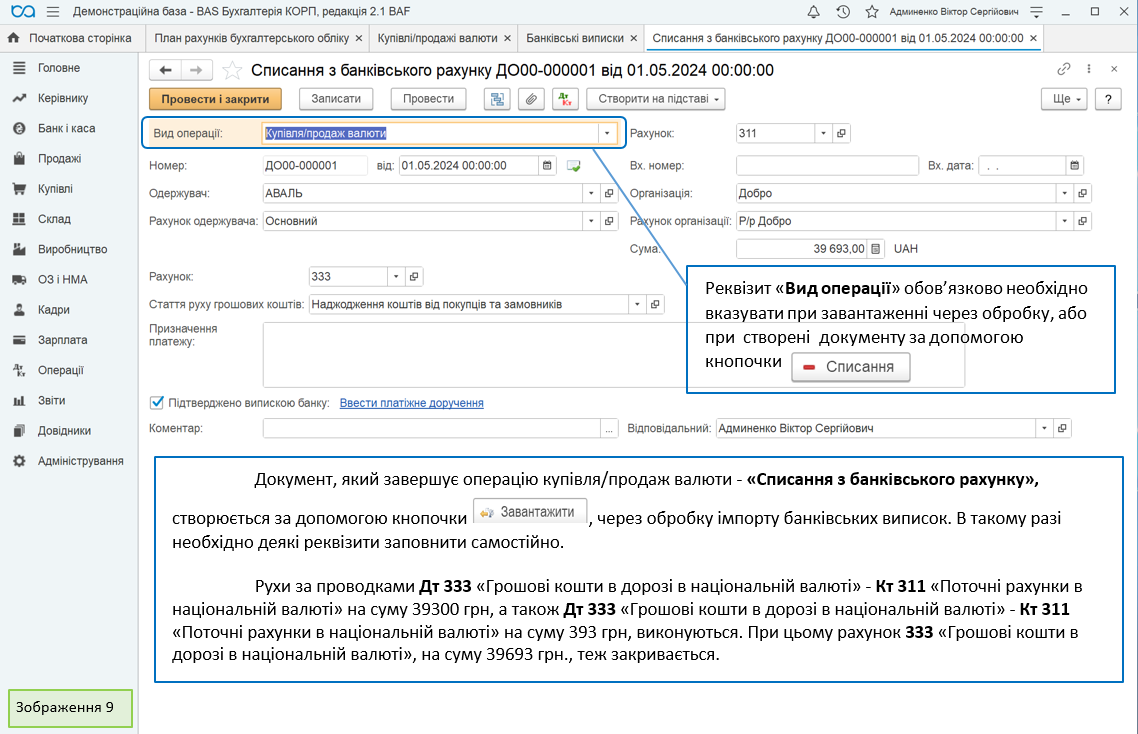
Task: Expand the Одержувач dropdown
Action: tap(591, 194)
